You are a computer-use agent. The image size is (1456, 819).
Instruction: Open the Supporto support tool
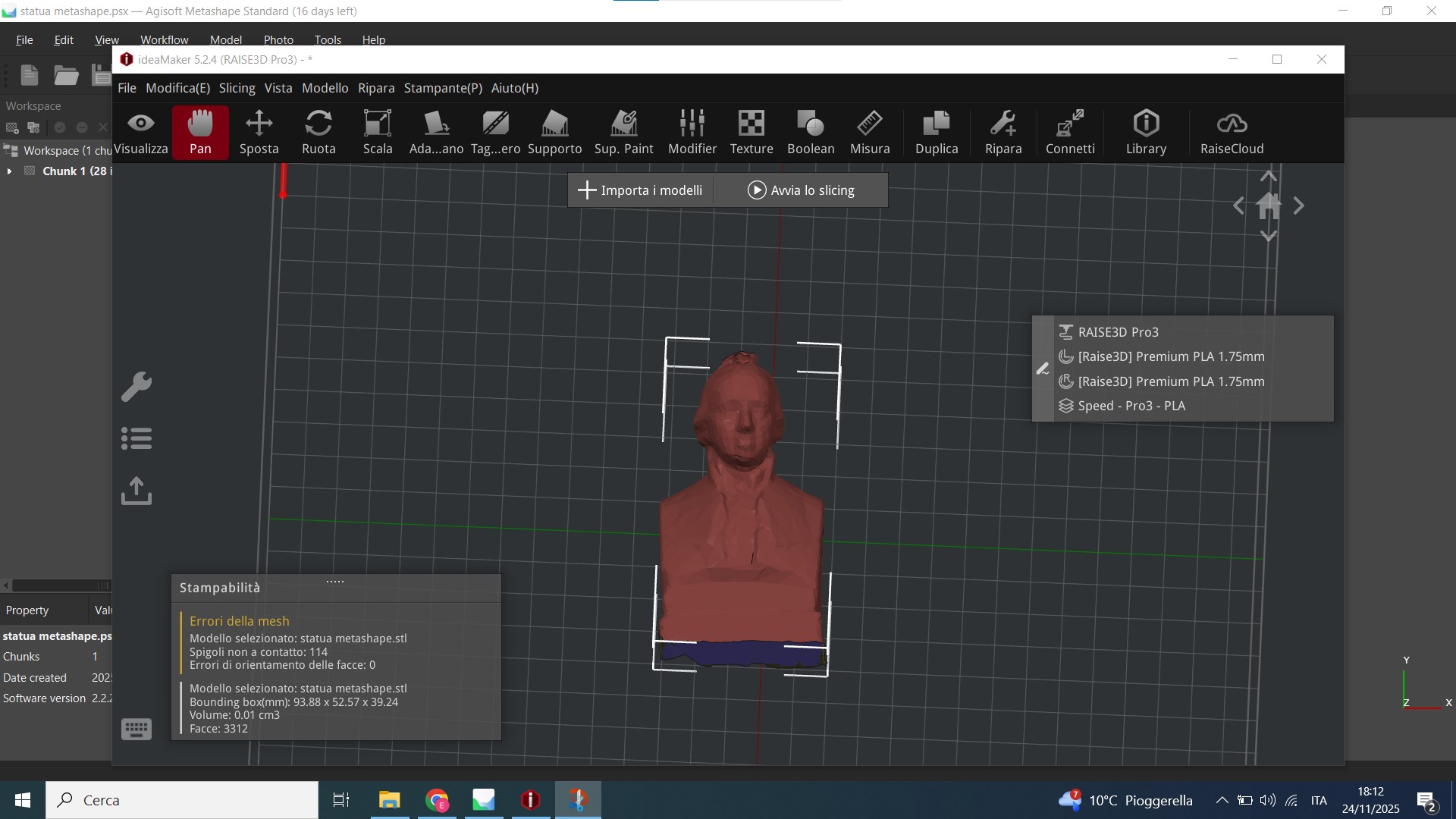[554, 132]
